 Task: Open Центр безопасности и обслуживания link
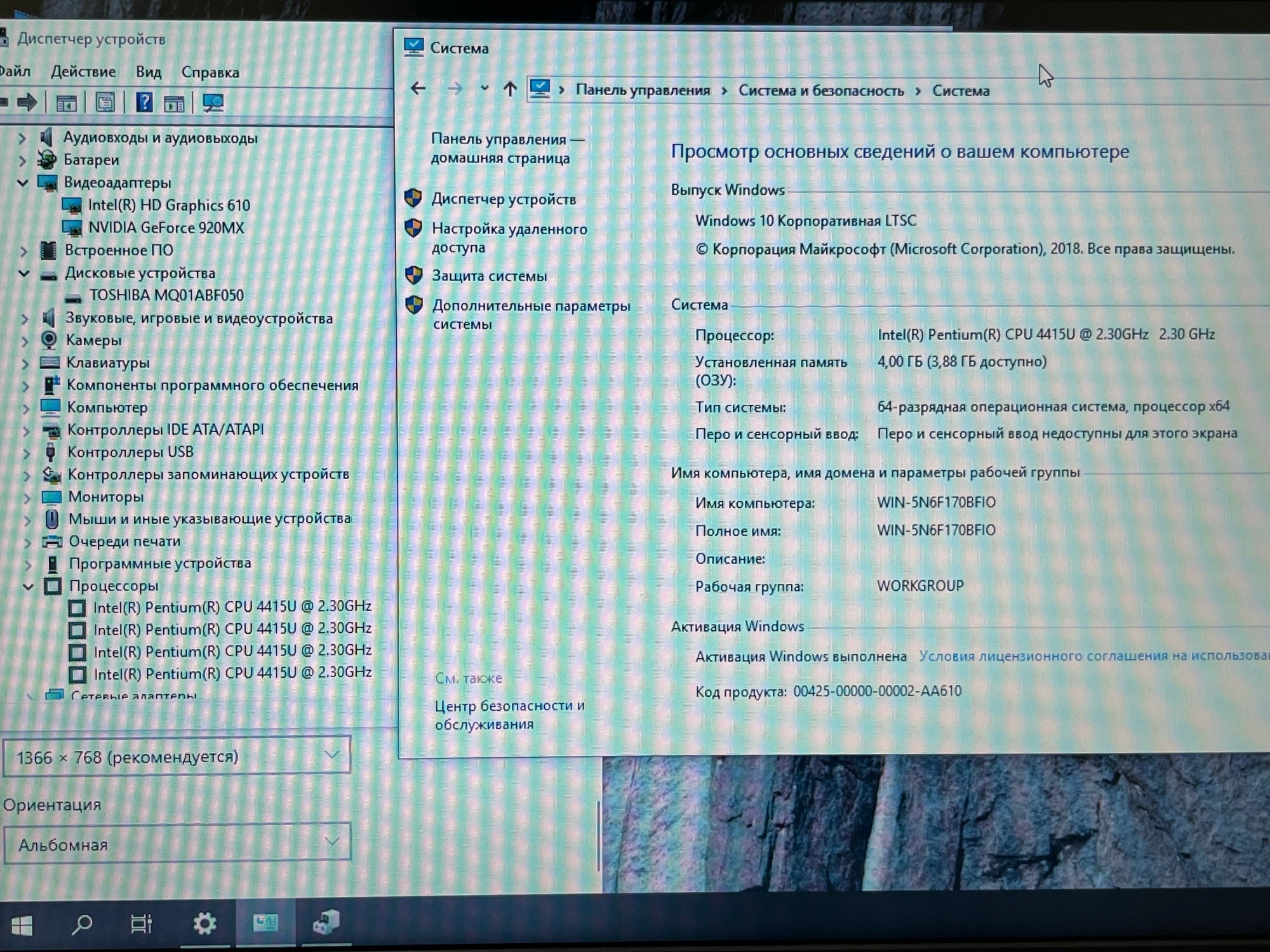509,715
